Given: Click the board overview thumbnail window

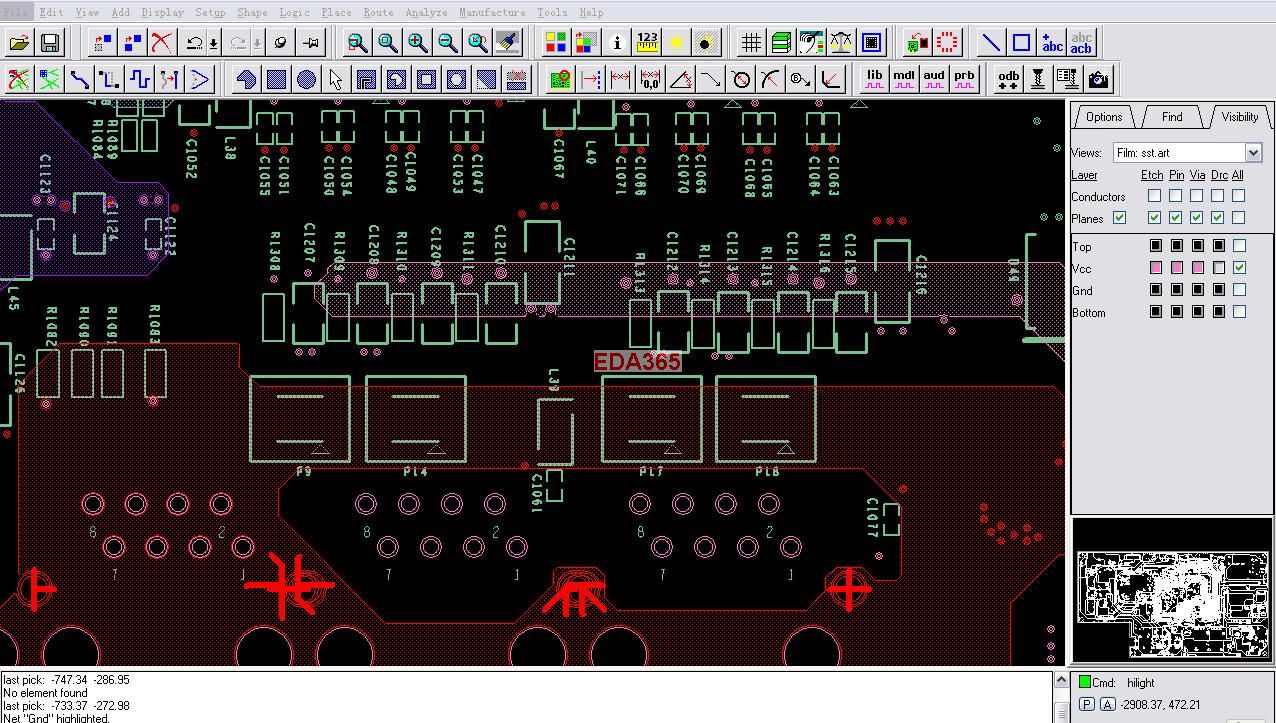Looking at the screenshot, I should [x=1170, y=590].
